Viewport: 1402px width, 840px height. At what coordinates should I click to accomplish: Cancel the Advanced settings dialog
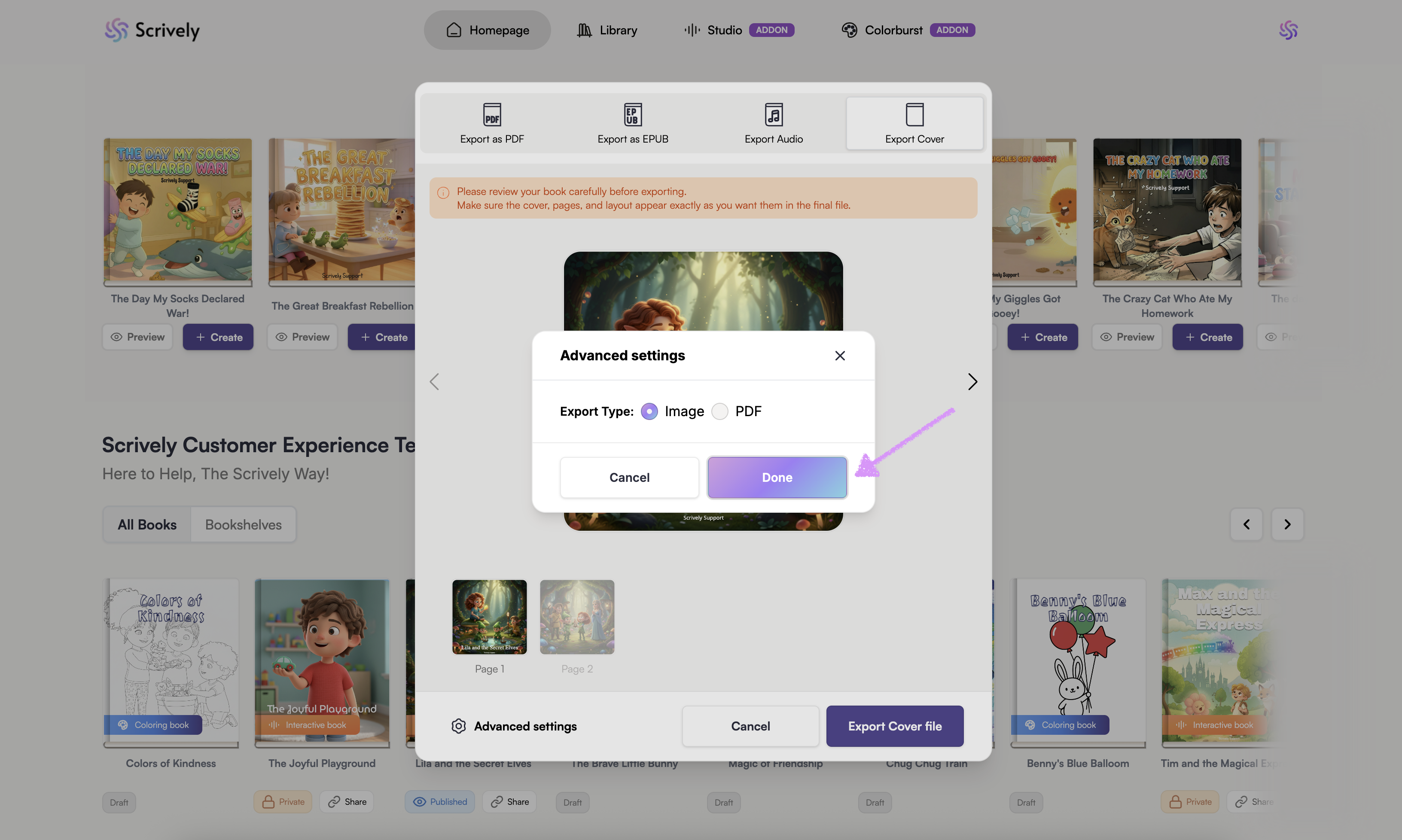[629, 477]
